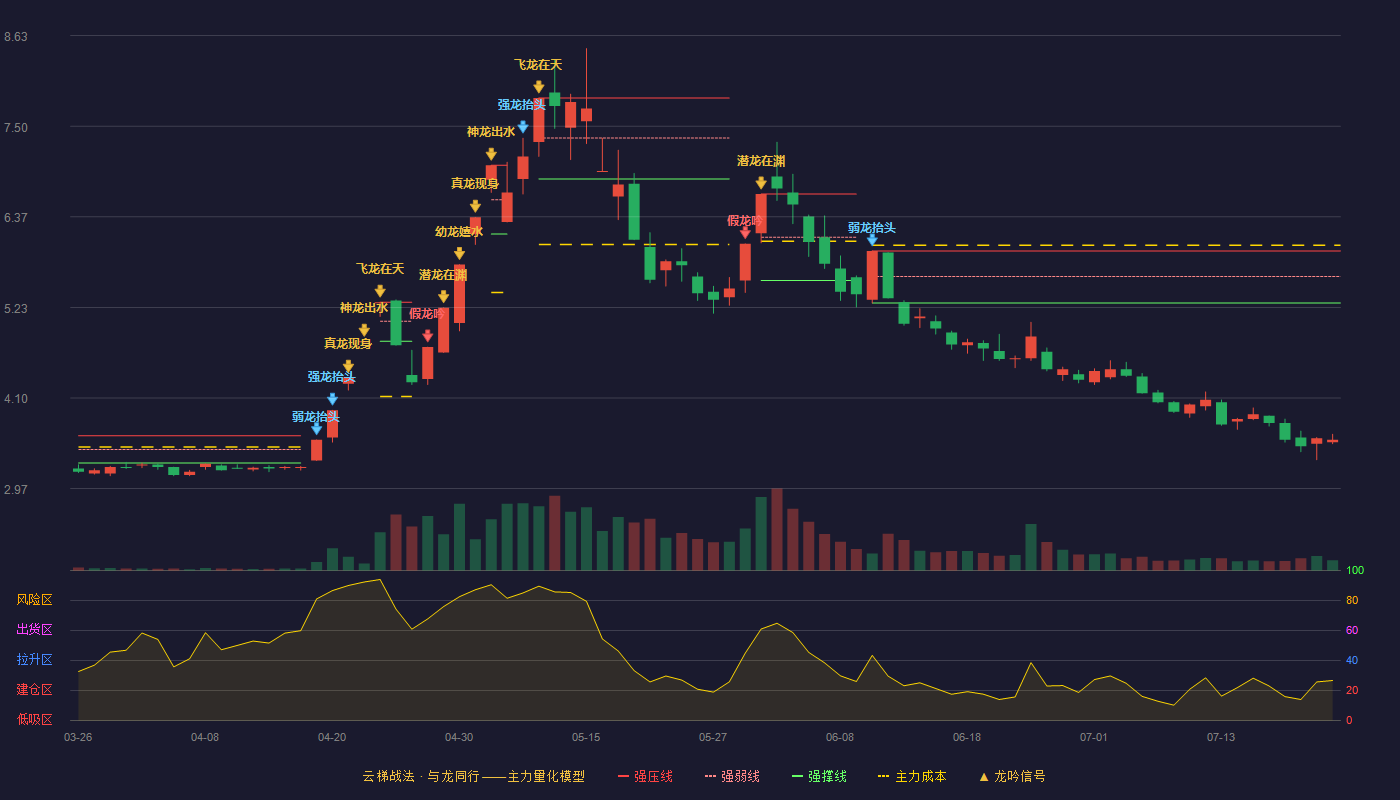
Task: Toggle the 强撑线 legend series
Action: (819, 776)
